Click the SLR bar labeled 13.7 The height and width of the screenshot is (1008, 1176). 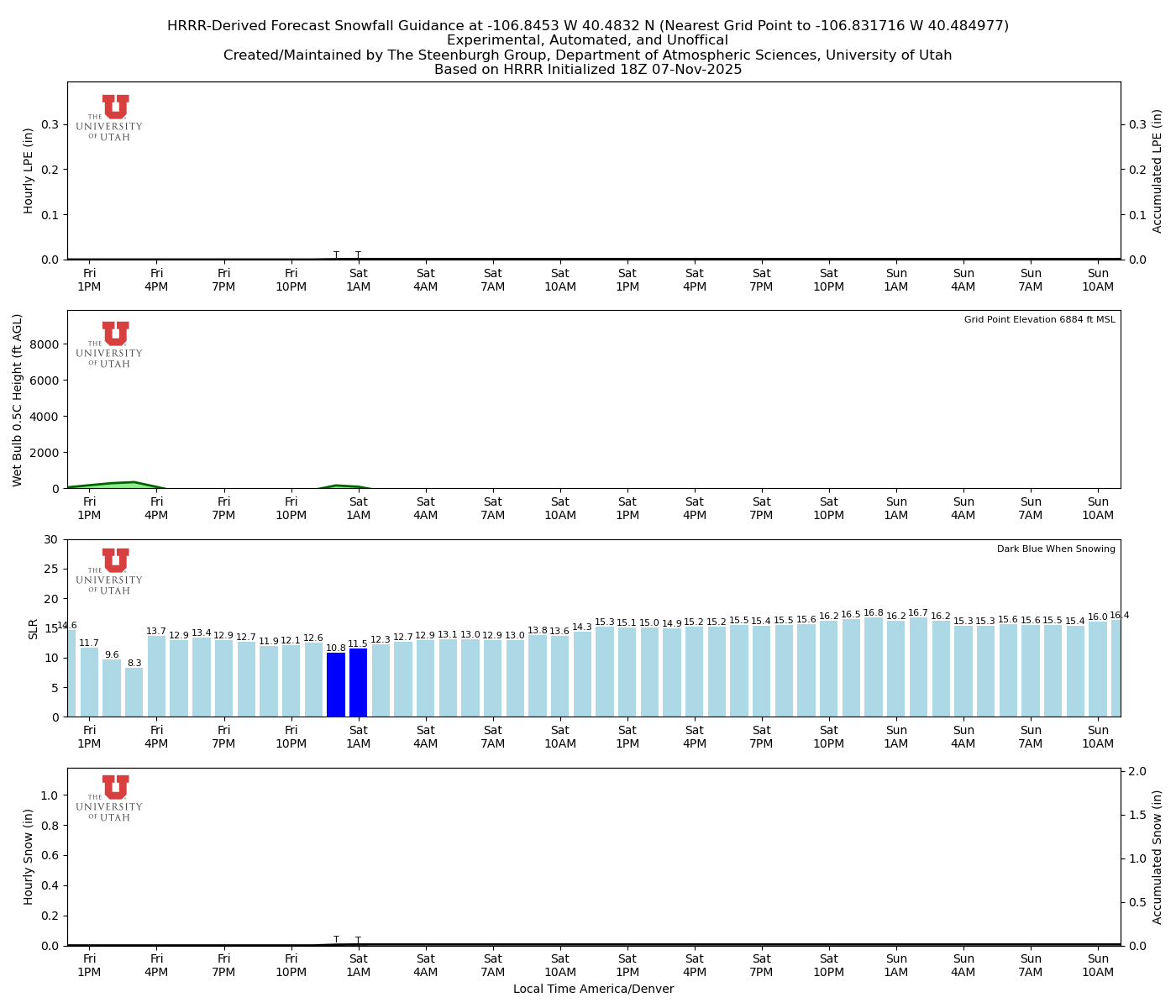(x=156, y=676)
